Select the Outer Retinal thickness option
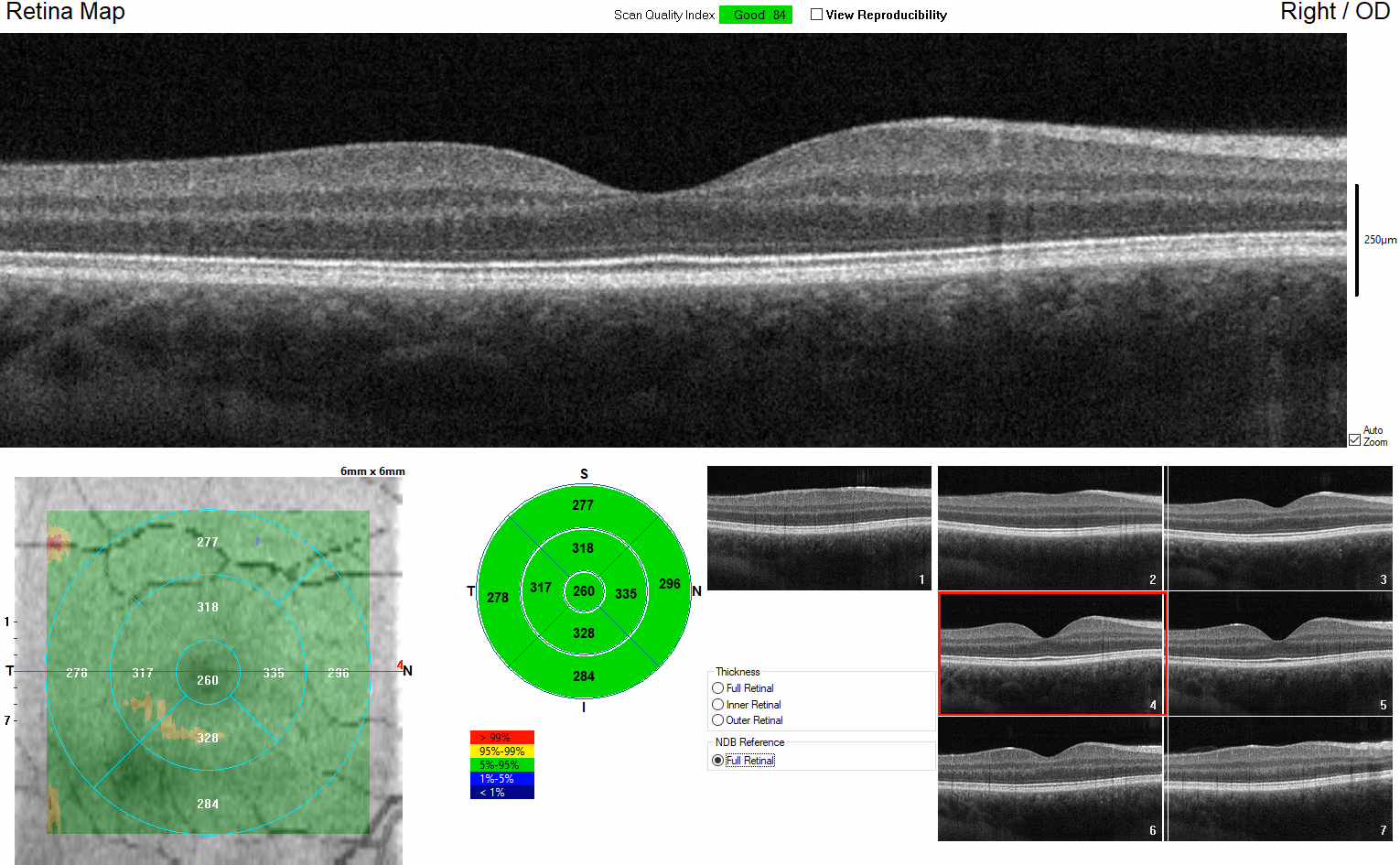Image resolution: width=1400 pixels, height=865 pixels. pos(717,720)
